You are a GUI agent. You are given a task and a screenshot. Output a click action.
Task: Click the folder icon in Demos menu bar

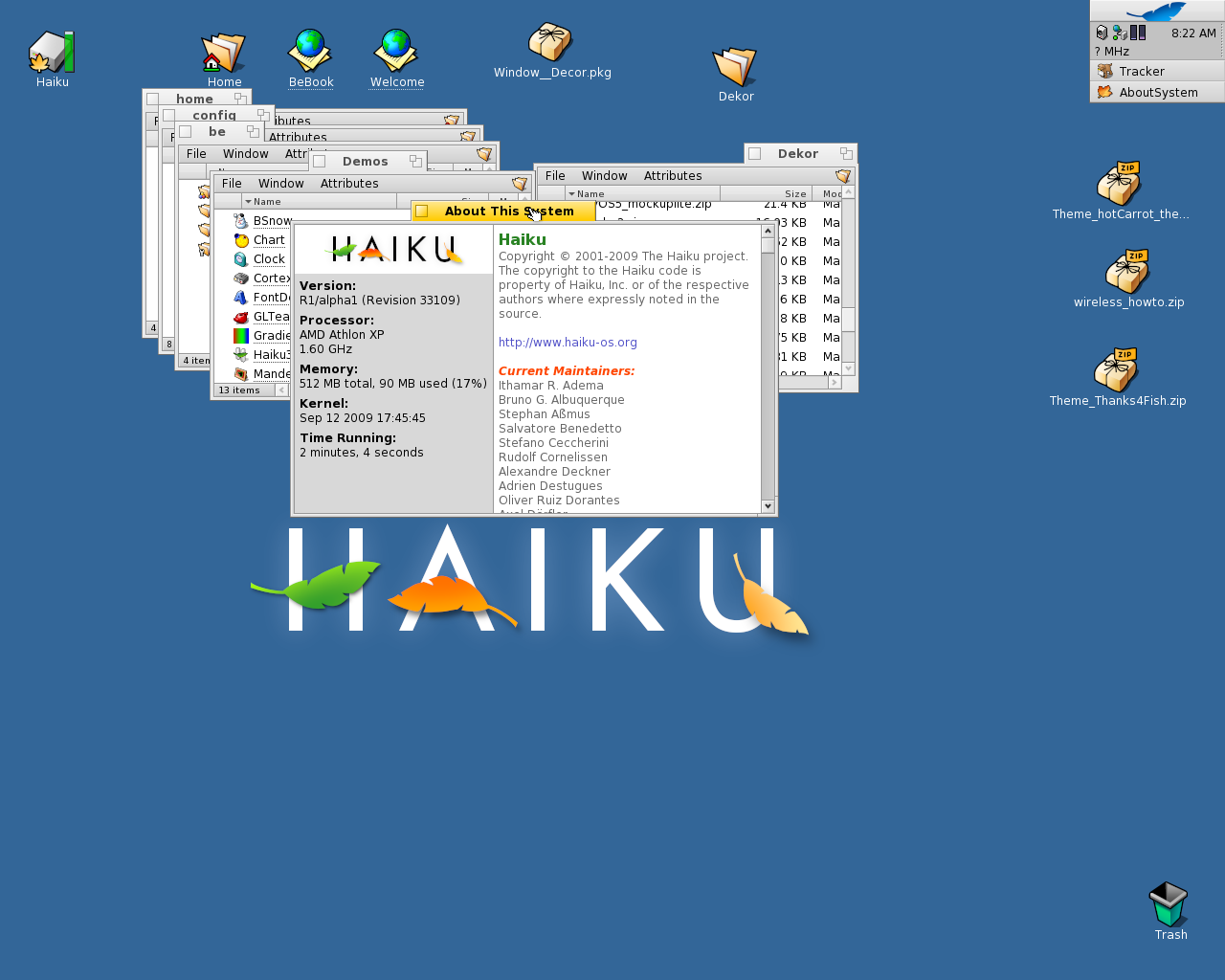click(x=520, y=184)
